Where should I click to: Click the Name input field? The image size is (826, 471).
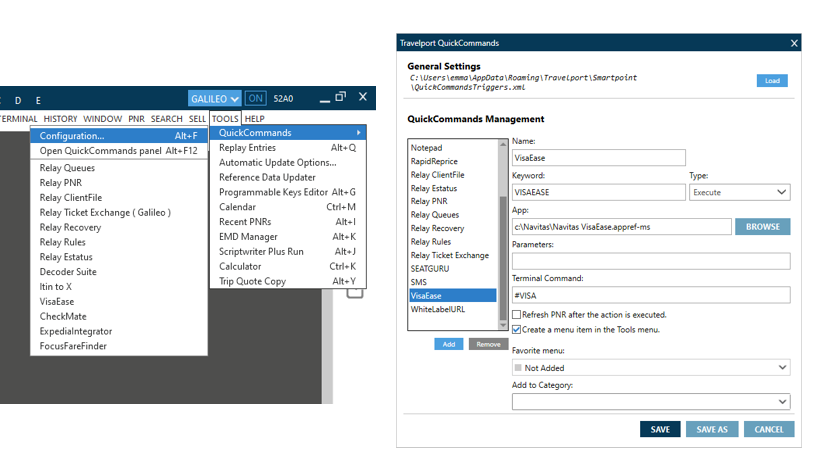(x=598, y=158)
